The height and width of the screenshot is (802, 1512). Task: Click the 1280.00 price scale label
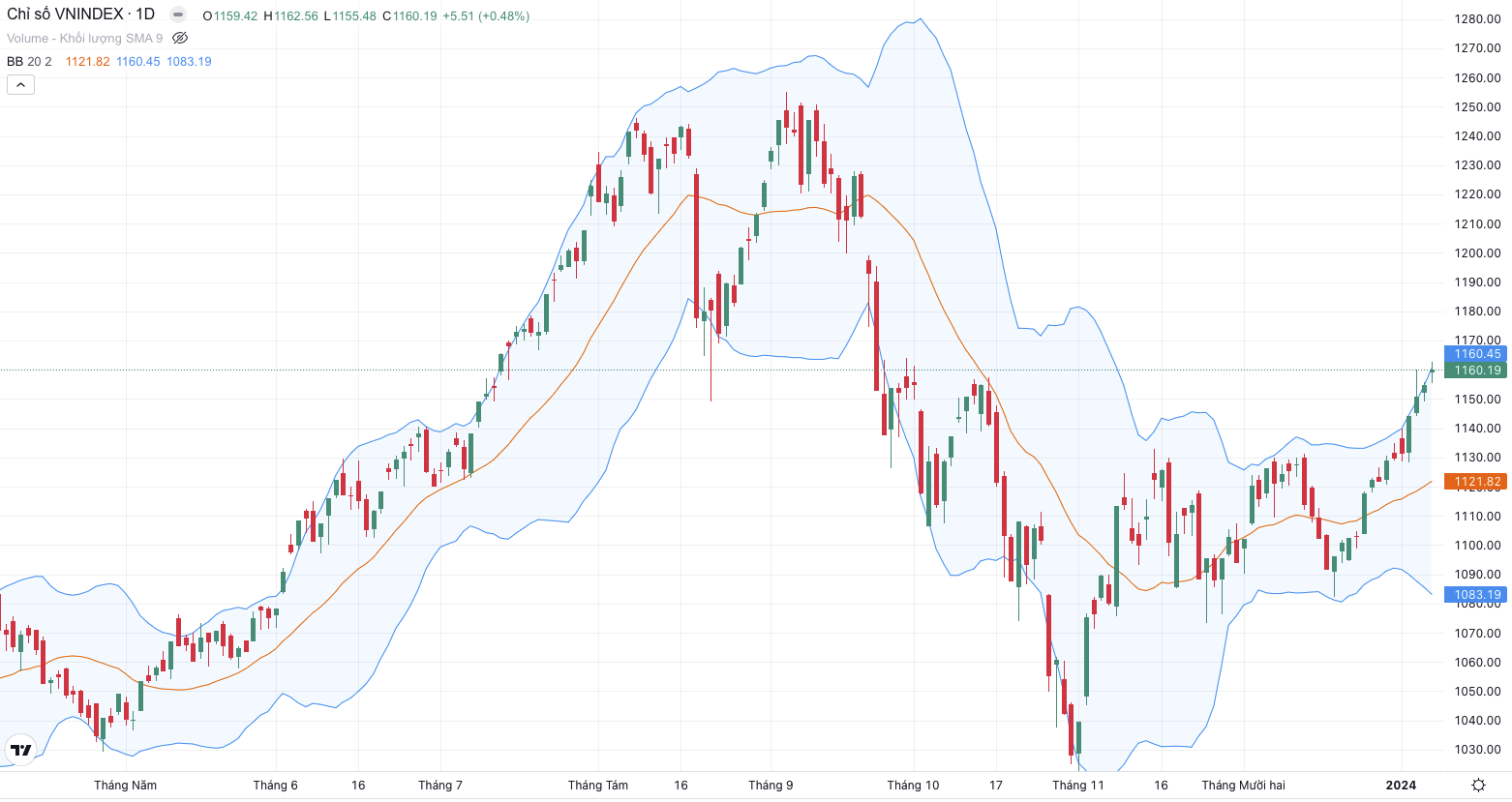coord(1477,19)
